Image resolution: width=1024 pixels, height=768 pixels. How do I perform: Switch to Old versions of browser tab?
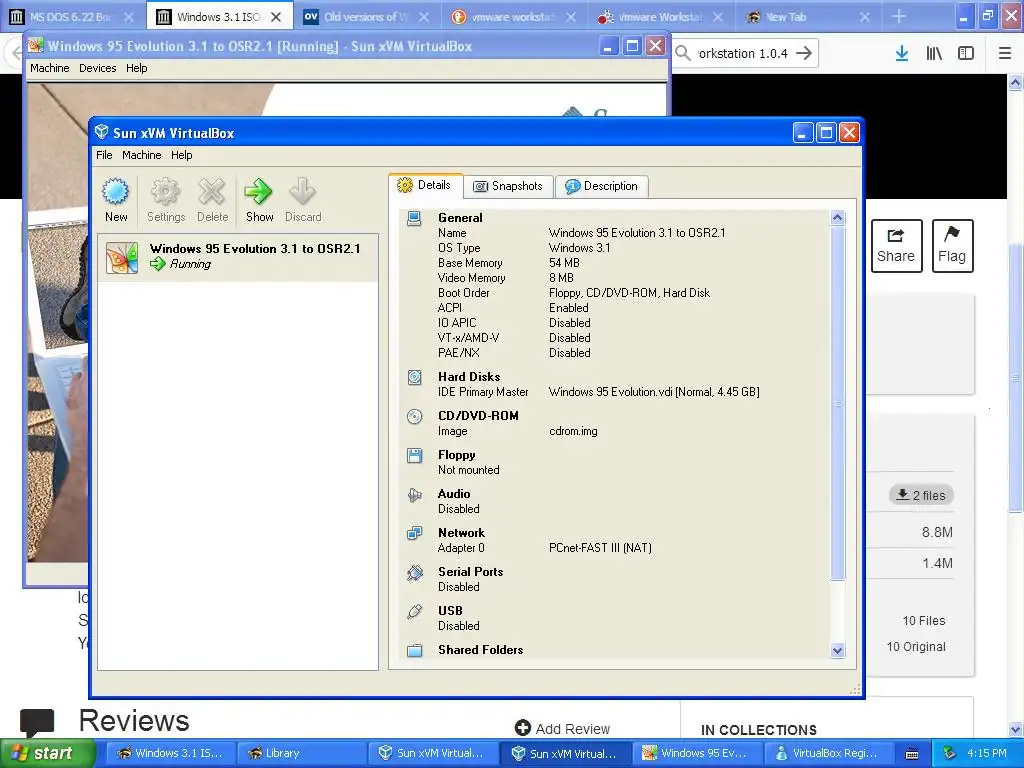click(366, 17)
